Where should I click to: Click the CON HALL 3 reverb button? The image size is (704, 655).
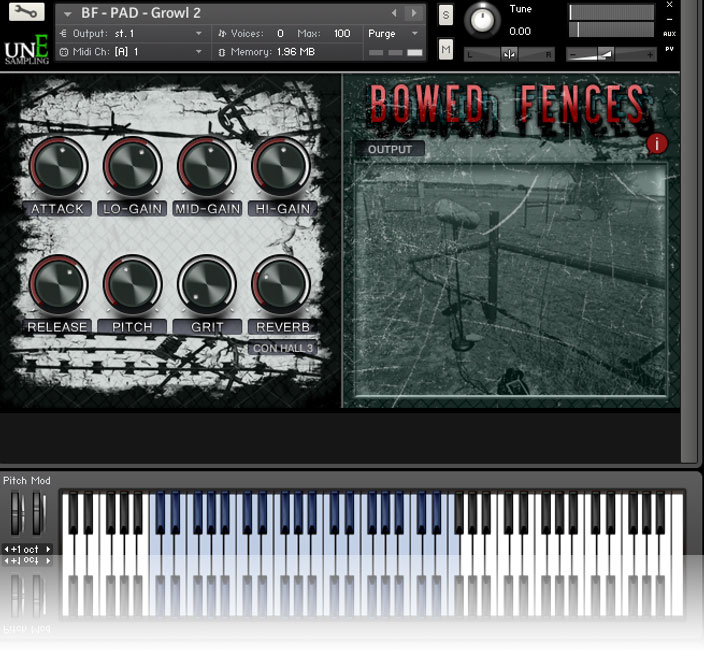click(x=283, y=348)
